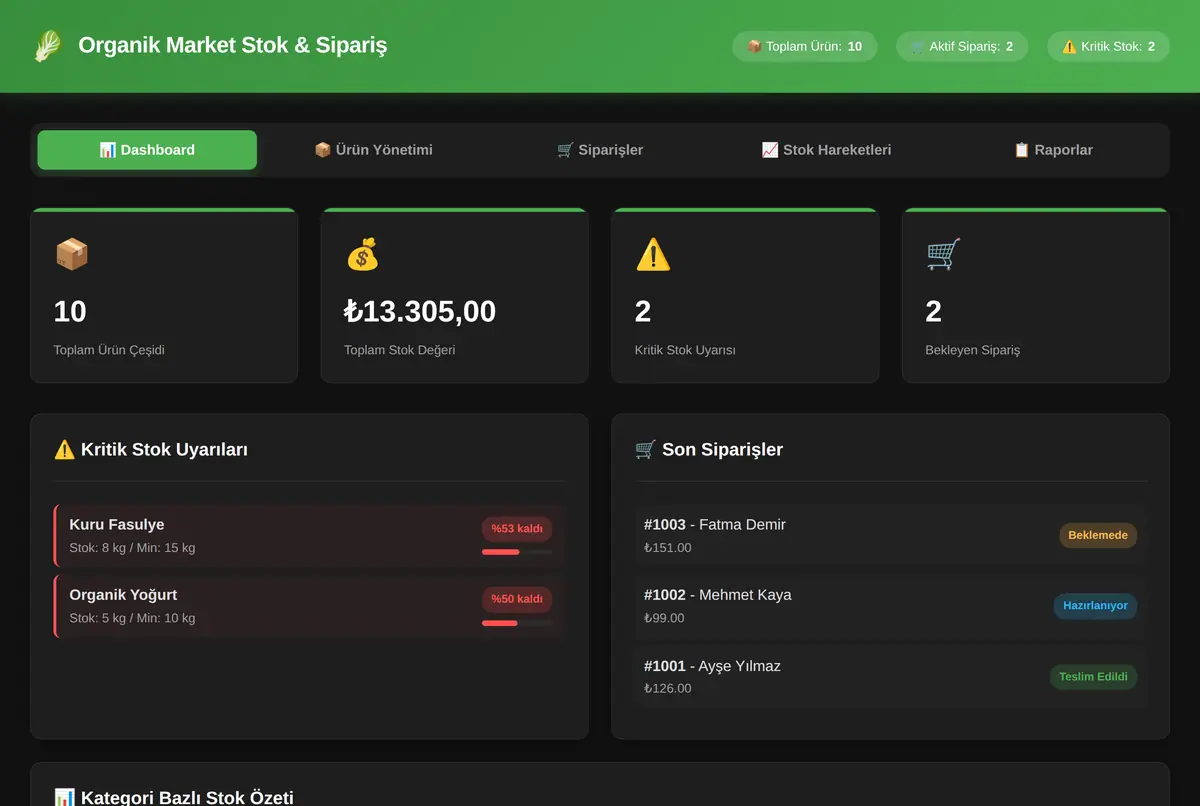
Task: Click the Aktif Sipariş header badge
Action: coord(962,46)
